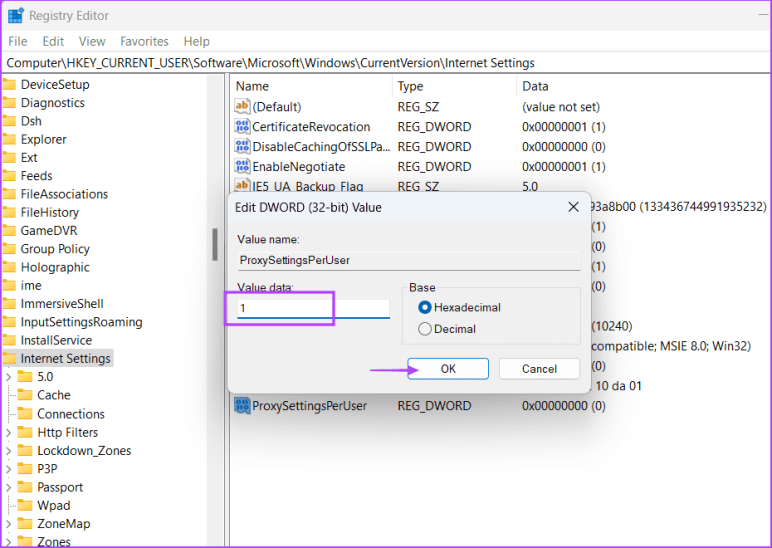Close the Edit DWORD dialog
772x548 pixels.
574,207
